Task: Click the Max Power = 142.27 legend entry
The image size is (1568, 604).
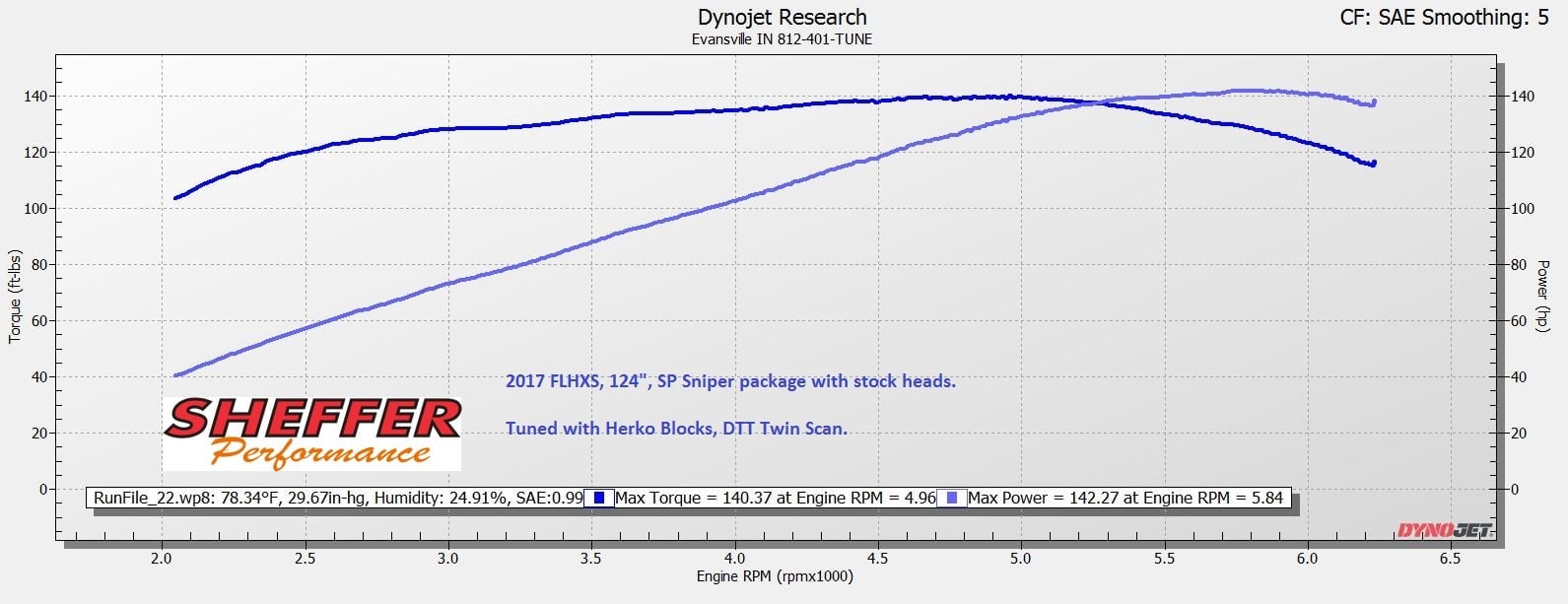Action: tap(1125, 498)
